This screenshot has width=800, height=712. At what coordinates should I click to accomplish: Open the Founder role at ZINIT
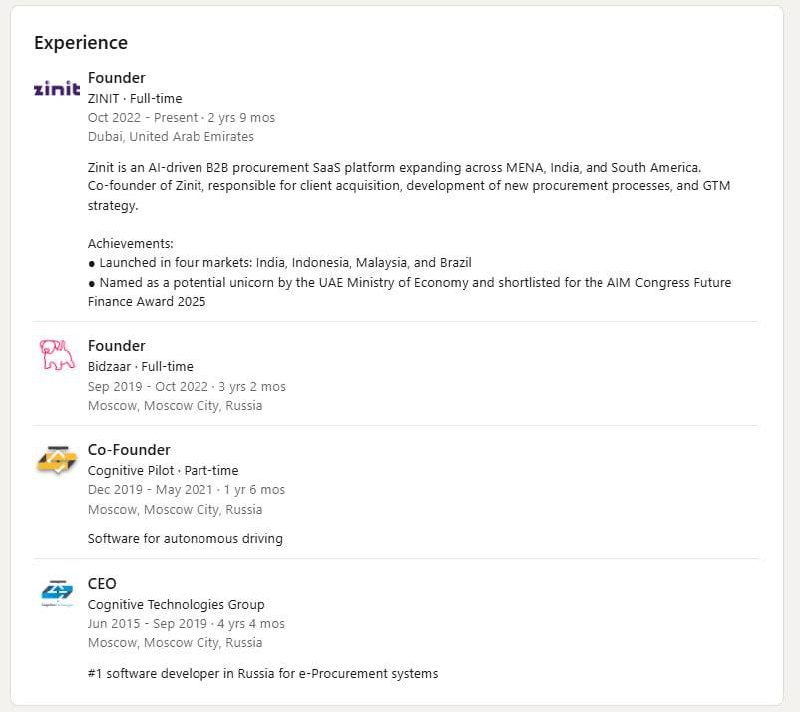(116, 78)
